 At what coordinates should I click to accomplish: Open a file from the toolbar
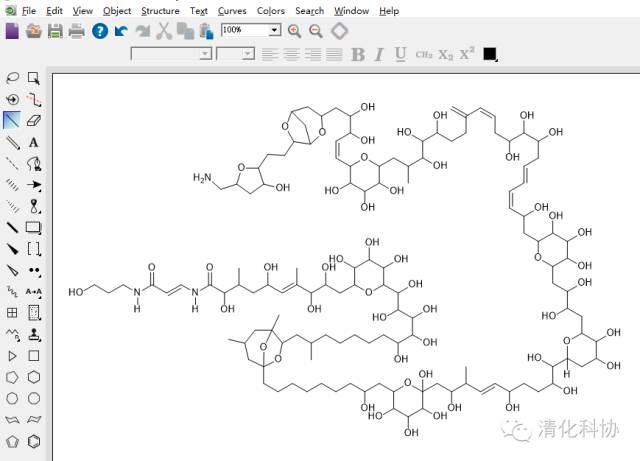34,31
